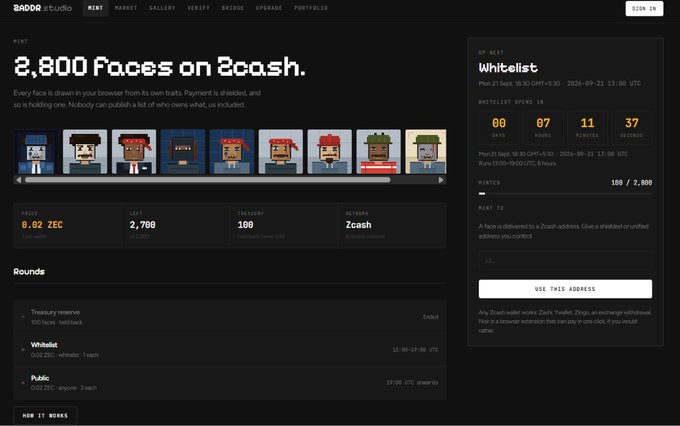Switch to the VERIFY tab
This screenshot has width=680, height=426.
pyautogui.click(x=199, y=8)
